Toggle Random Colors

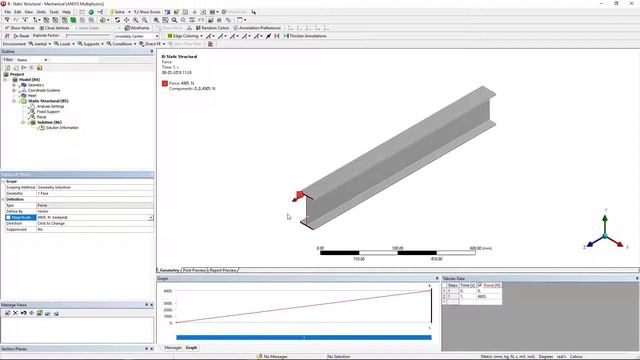click(212, 28)
